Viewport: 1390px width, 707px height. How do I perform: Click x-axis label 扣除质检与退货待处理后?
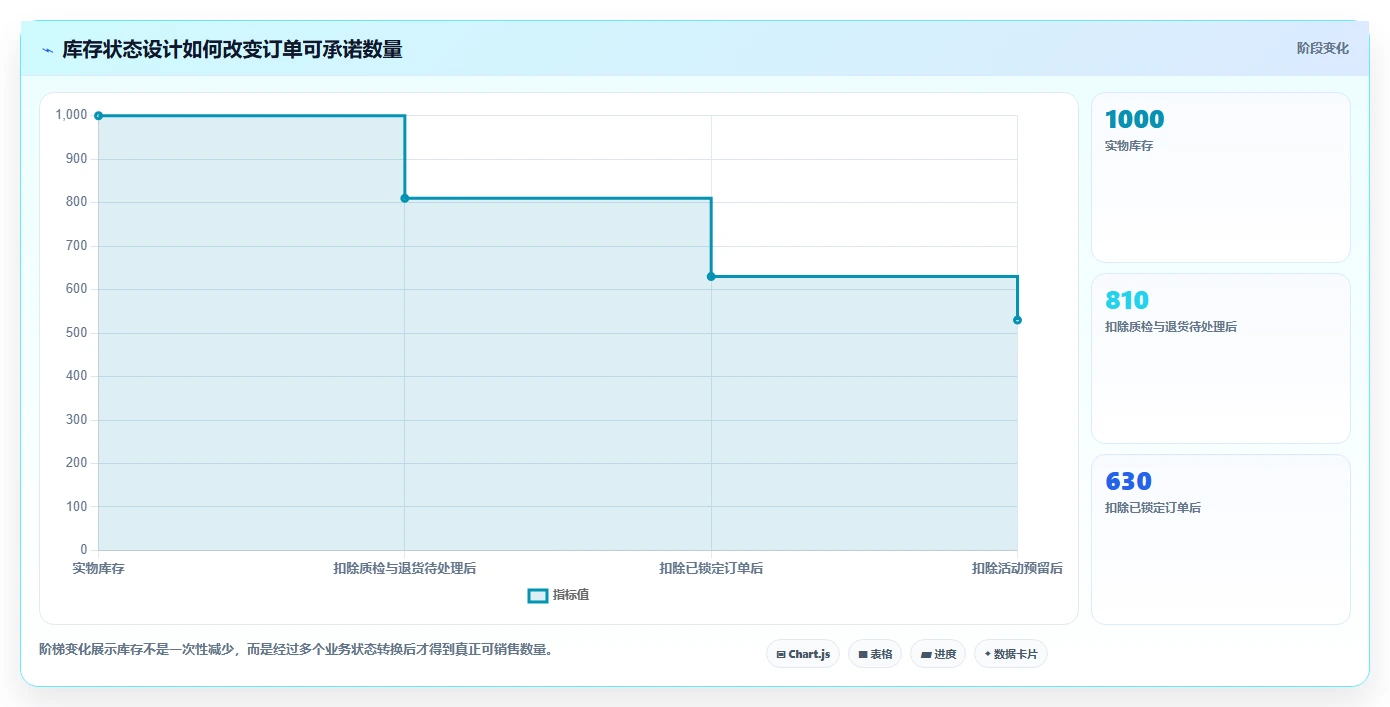tap(405, 568)
